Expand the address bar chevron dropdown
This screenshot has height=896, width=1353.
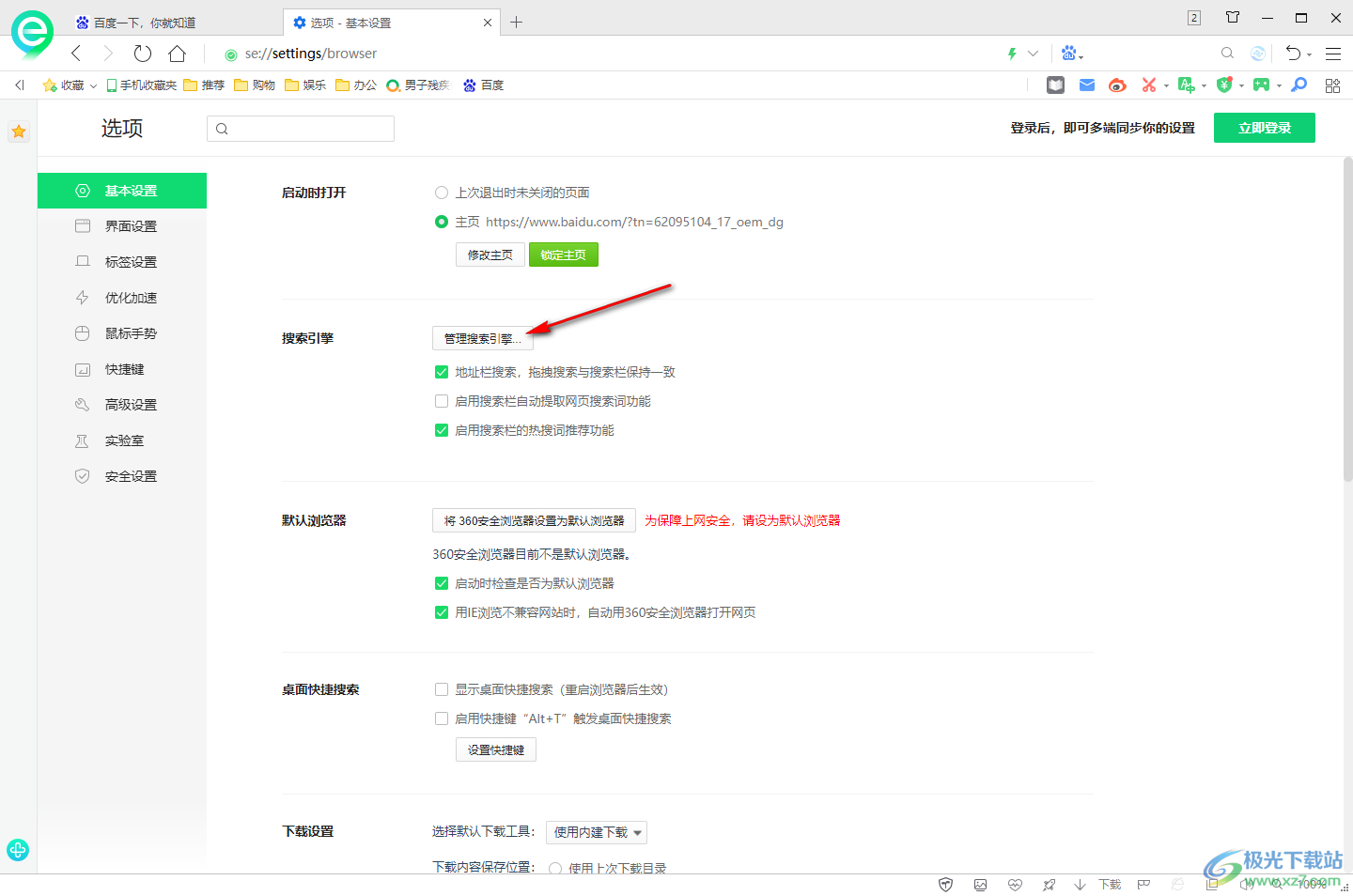pyautogui.click(x=1034, y=54)
